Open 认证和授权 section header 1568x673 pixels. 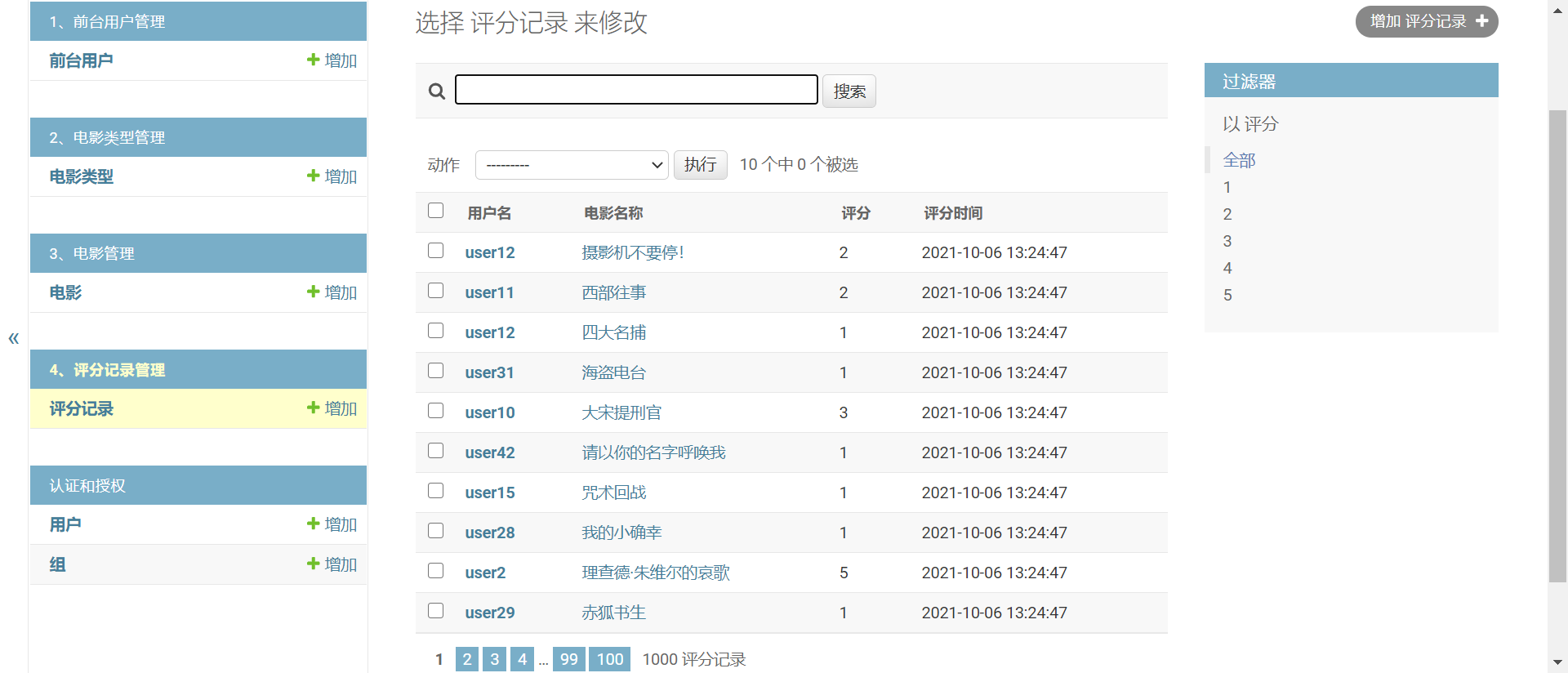pyautogui.click(x=87, y=486)
